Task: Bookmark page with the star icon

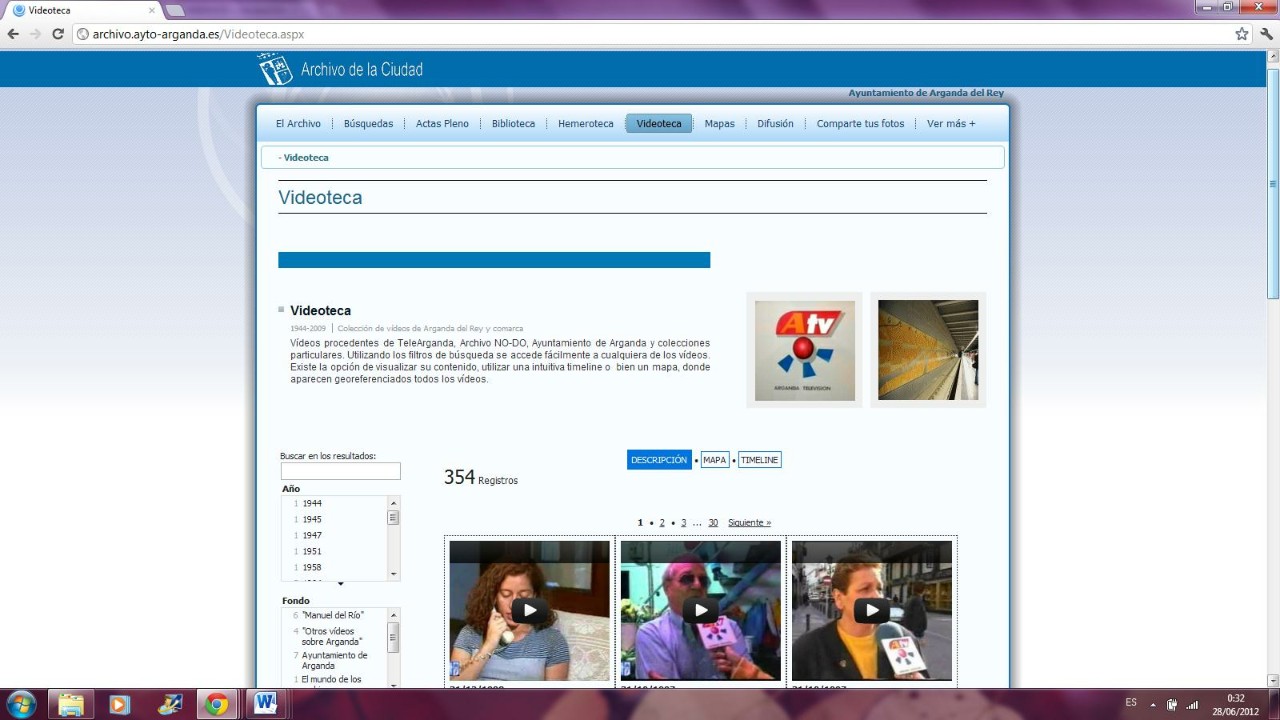Action: pyautogui.click(x=1241, y=34)
